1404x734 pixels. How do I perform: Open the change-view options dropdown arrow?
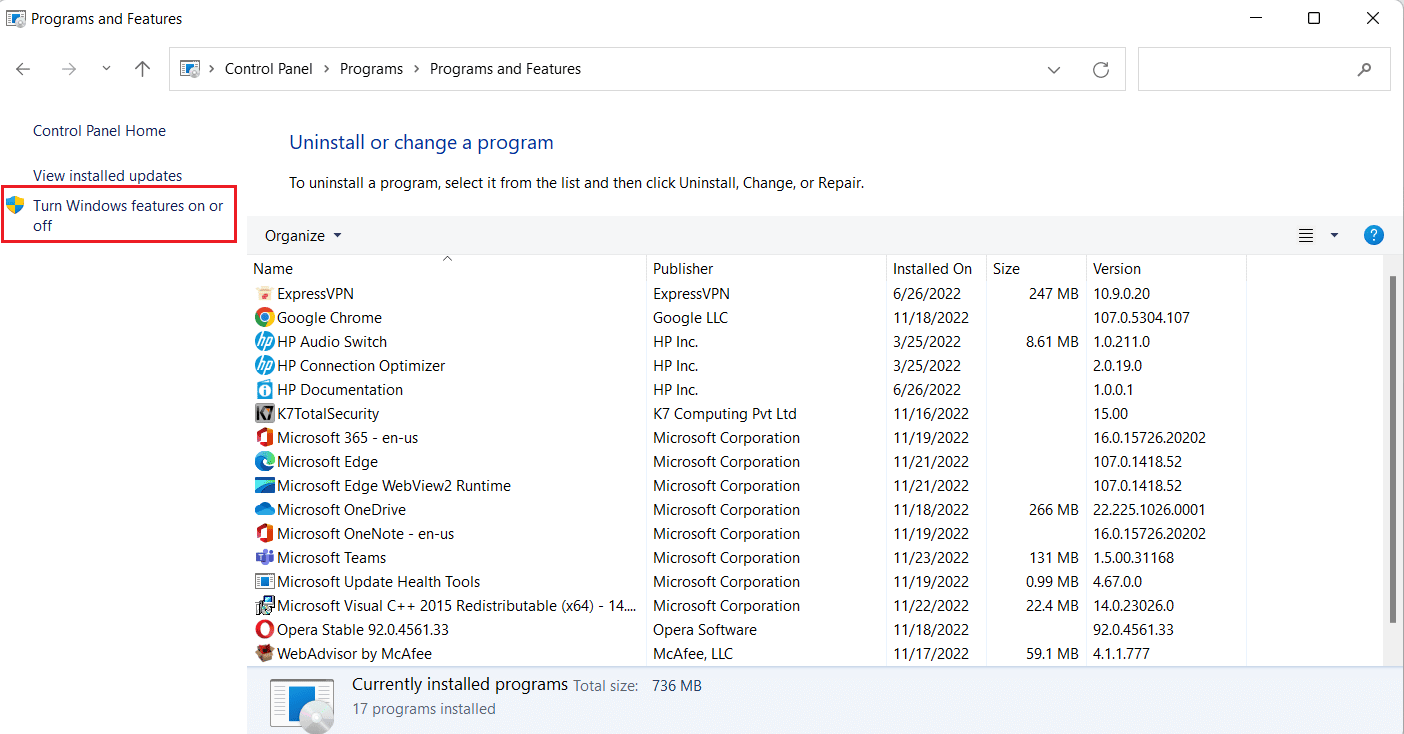click(x=1333, y=235)
